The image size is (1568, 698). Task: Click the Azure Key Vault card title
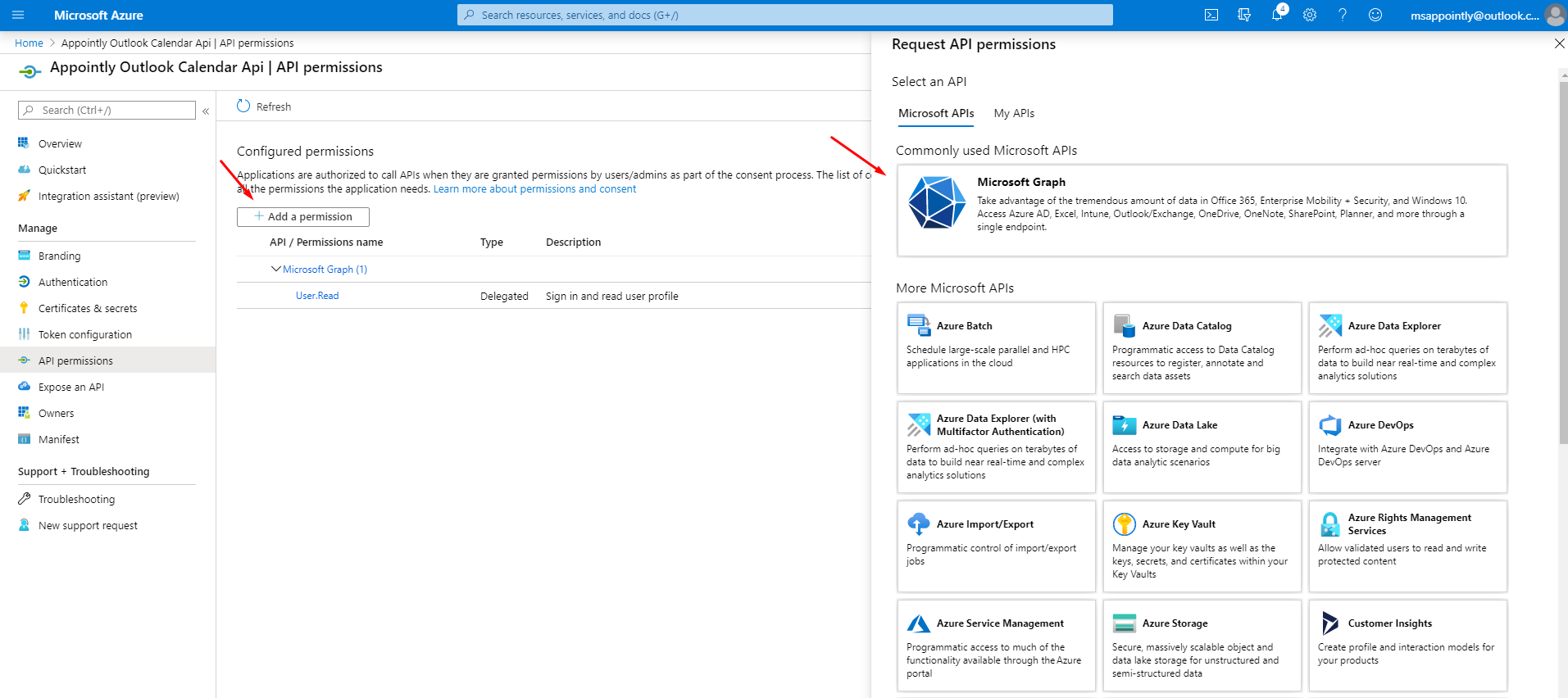click(x=1179, y=523)
